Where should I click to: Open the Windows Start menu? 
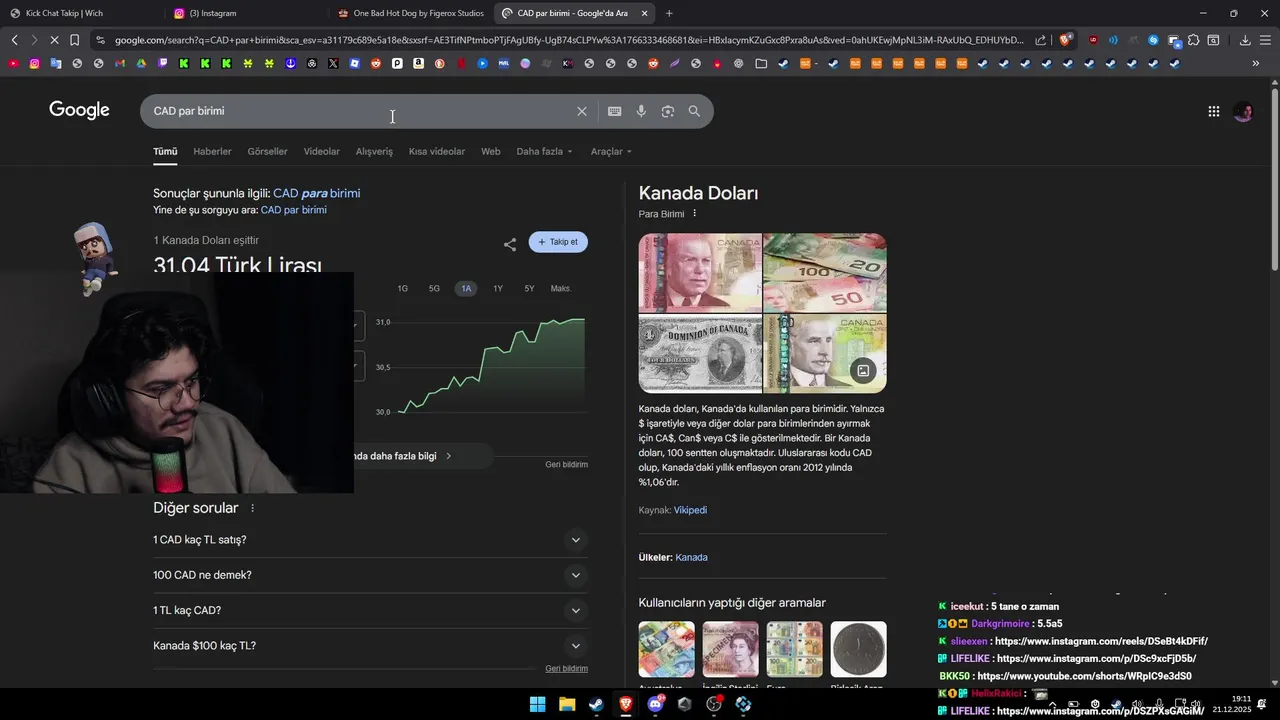pyautogui.click(x=537, y=704)
